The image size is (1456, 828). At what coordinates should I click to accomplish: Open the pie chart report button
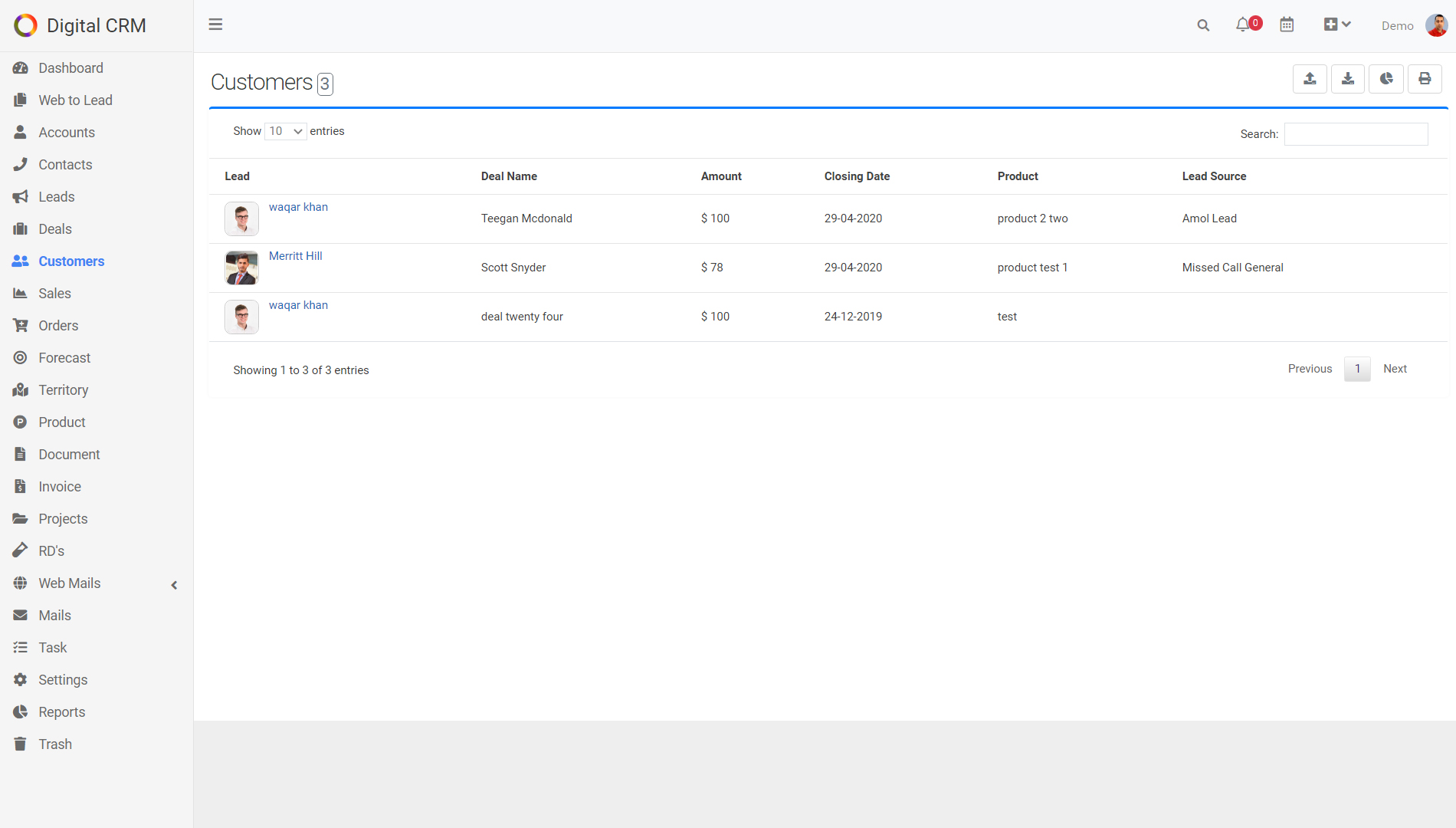point(1386,78)
